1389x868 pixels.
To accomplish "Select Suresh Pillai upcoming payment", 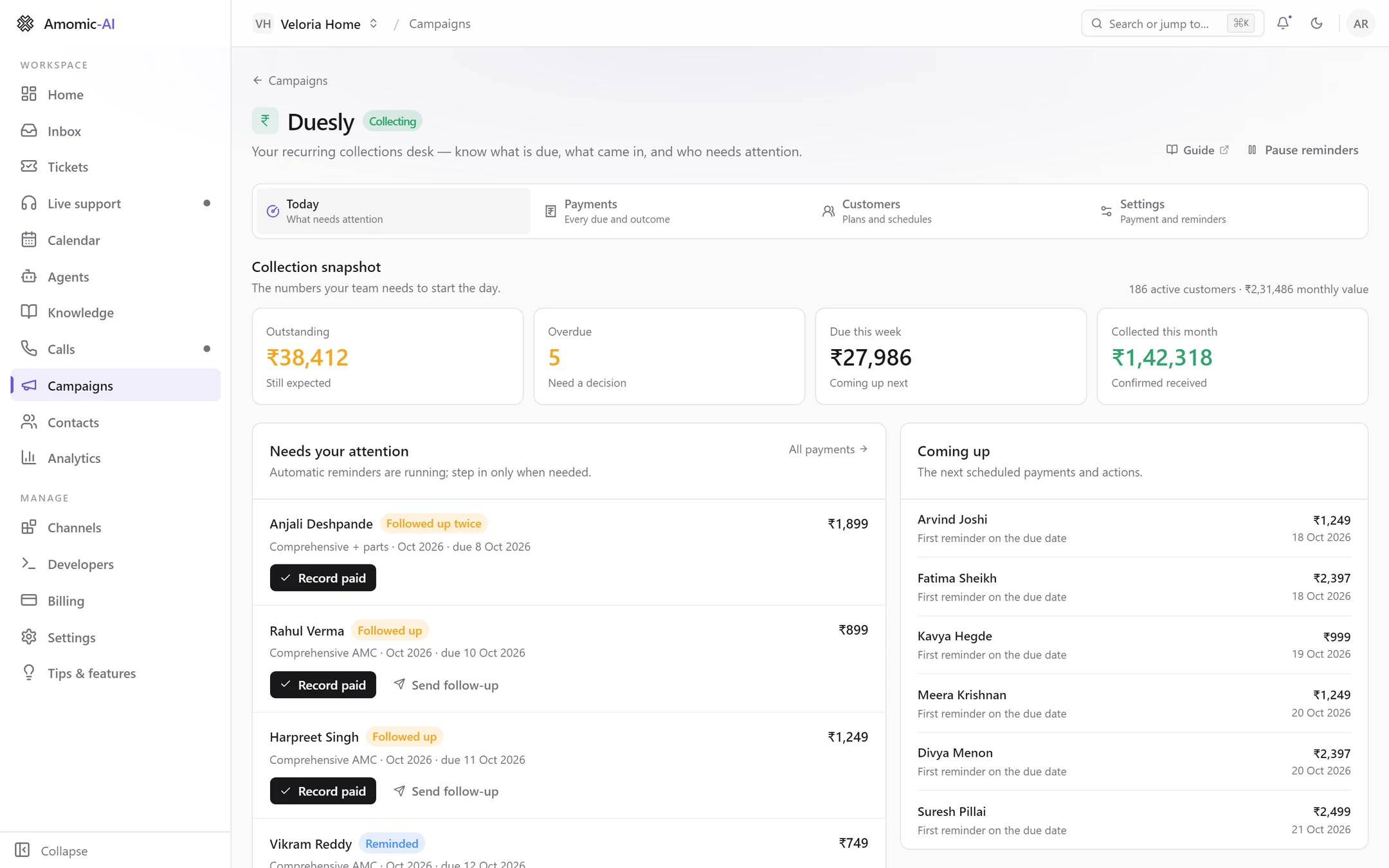I will pyautogui.click(x=1134, y=820).
